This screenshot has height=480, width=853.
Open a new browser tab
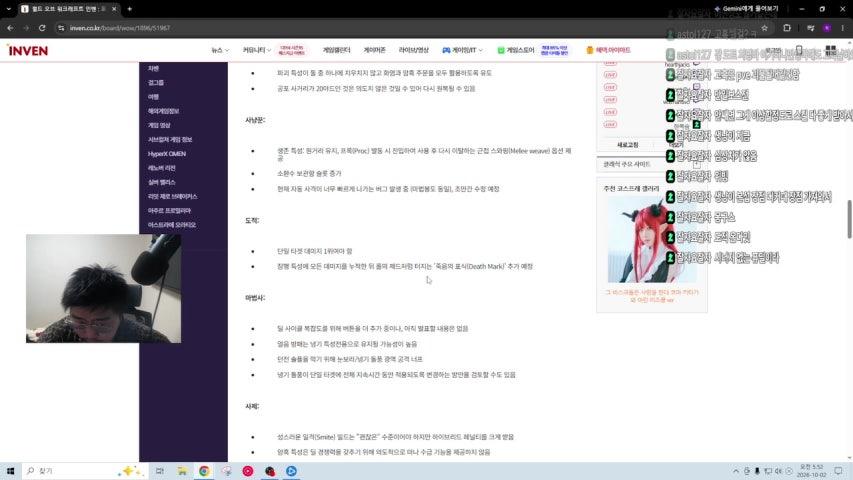coord(129,9)
